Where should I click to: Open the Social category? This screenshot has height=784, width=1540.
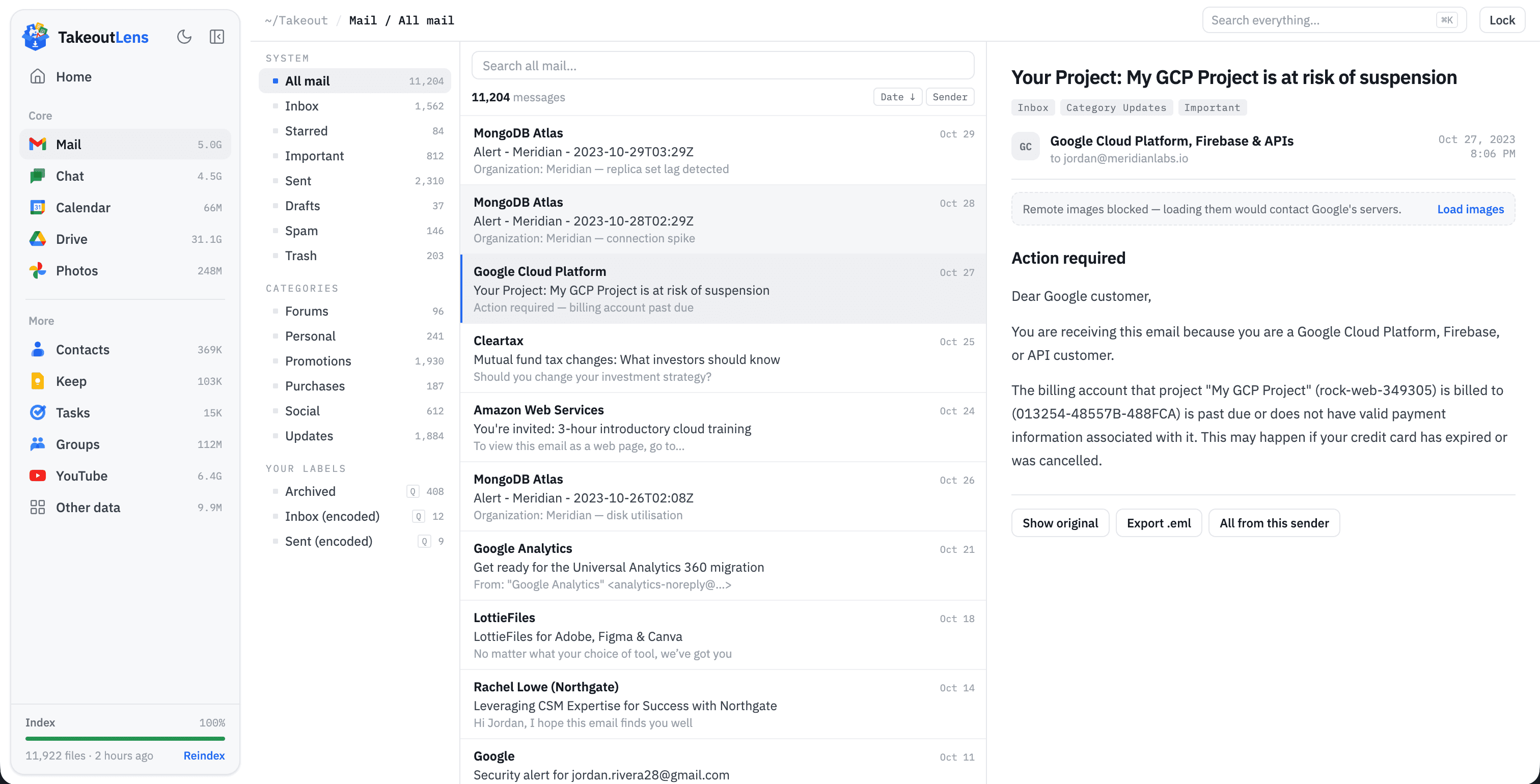coord(355,411)
